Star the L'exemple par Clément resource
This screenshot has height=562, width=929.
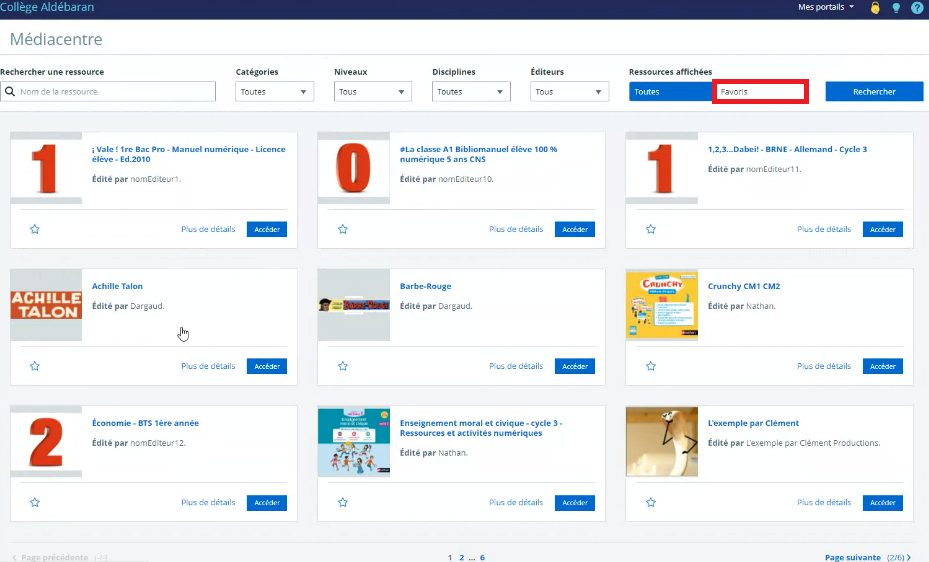click(651, 503)
